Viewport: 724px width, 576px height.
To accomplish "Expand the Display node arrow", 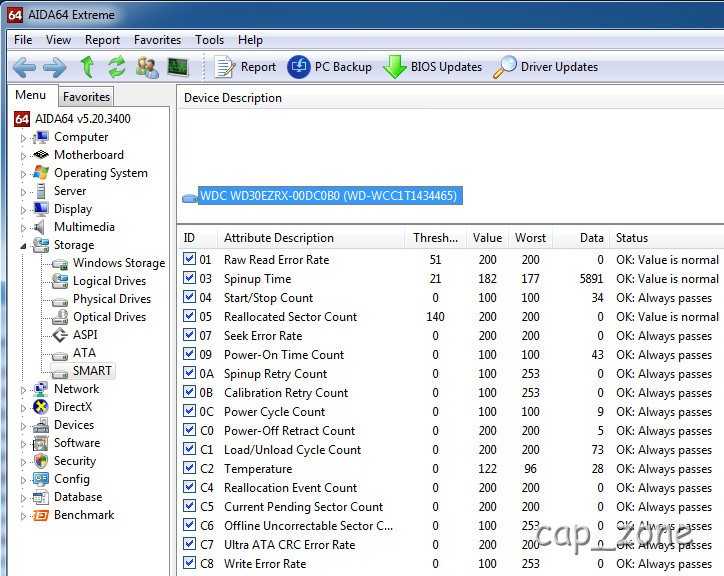I will (23, 210).
